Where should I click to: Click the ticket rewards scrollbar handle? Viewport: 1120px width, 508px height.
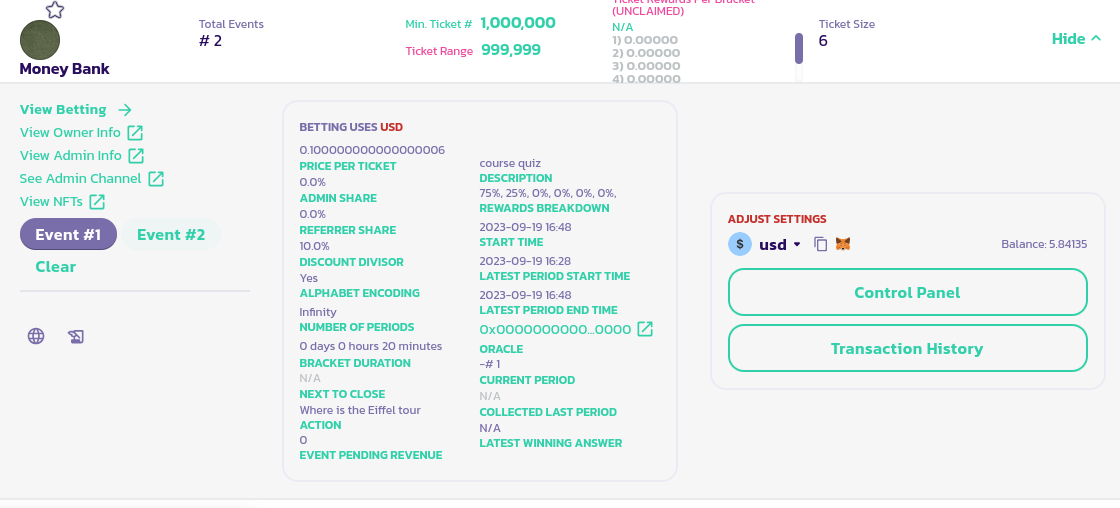(x=799, y=48)
